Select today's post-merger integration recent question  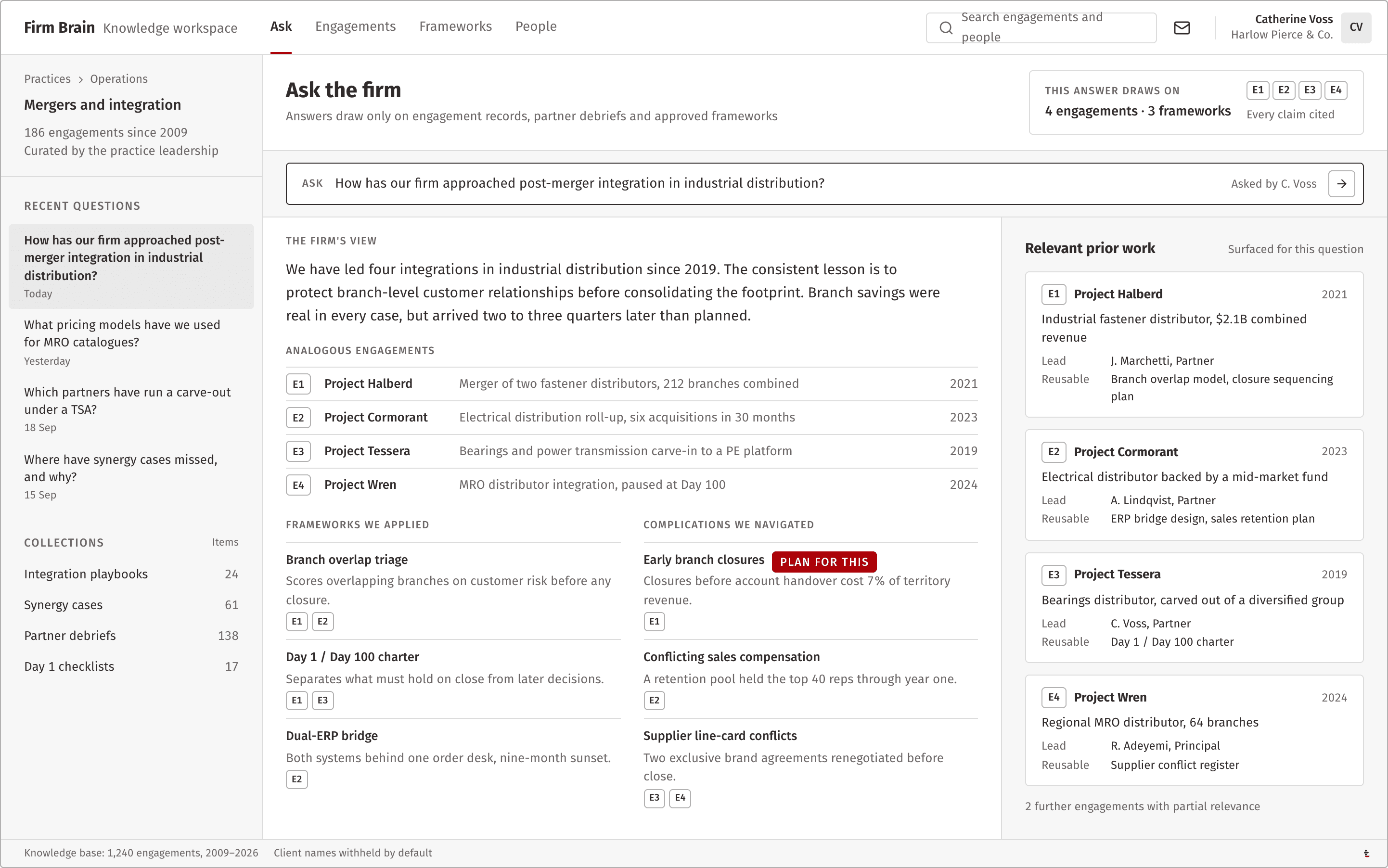(131, 267)
